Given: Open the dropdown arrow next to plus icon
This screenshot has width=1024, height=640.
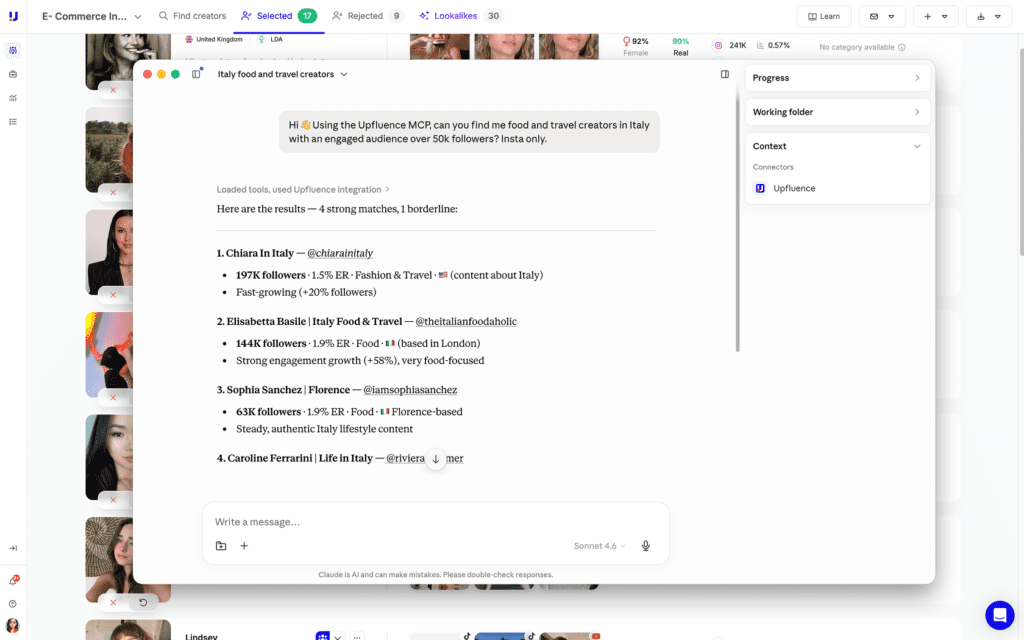Looking at the screenshot, I should (944, 16).
